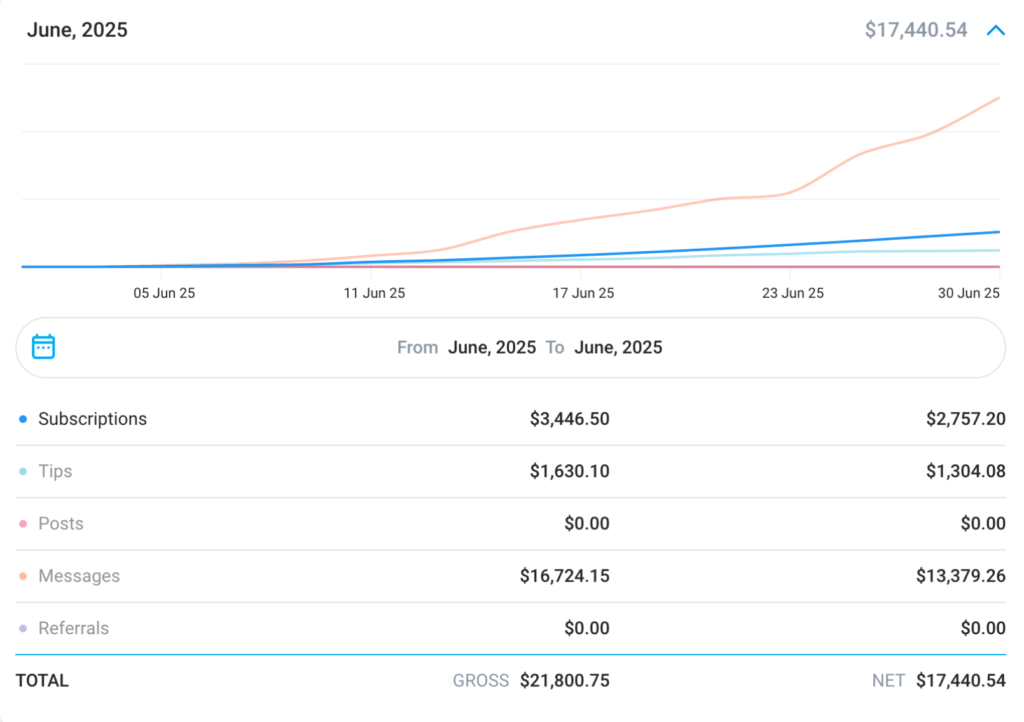The image size is (1024, 722).
Task: Toggle the Tips series label
Action: [x=55, y=471]
